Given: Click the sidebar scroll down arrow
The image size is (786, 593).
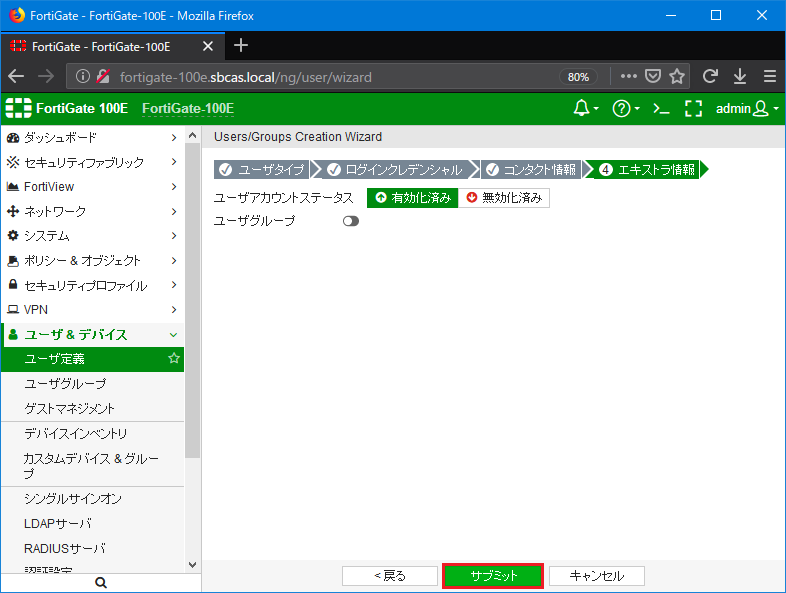Looking at the screenshot, I should (192, 564).
